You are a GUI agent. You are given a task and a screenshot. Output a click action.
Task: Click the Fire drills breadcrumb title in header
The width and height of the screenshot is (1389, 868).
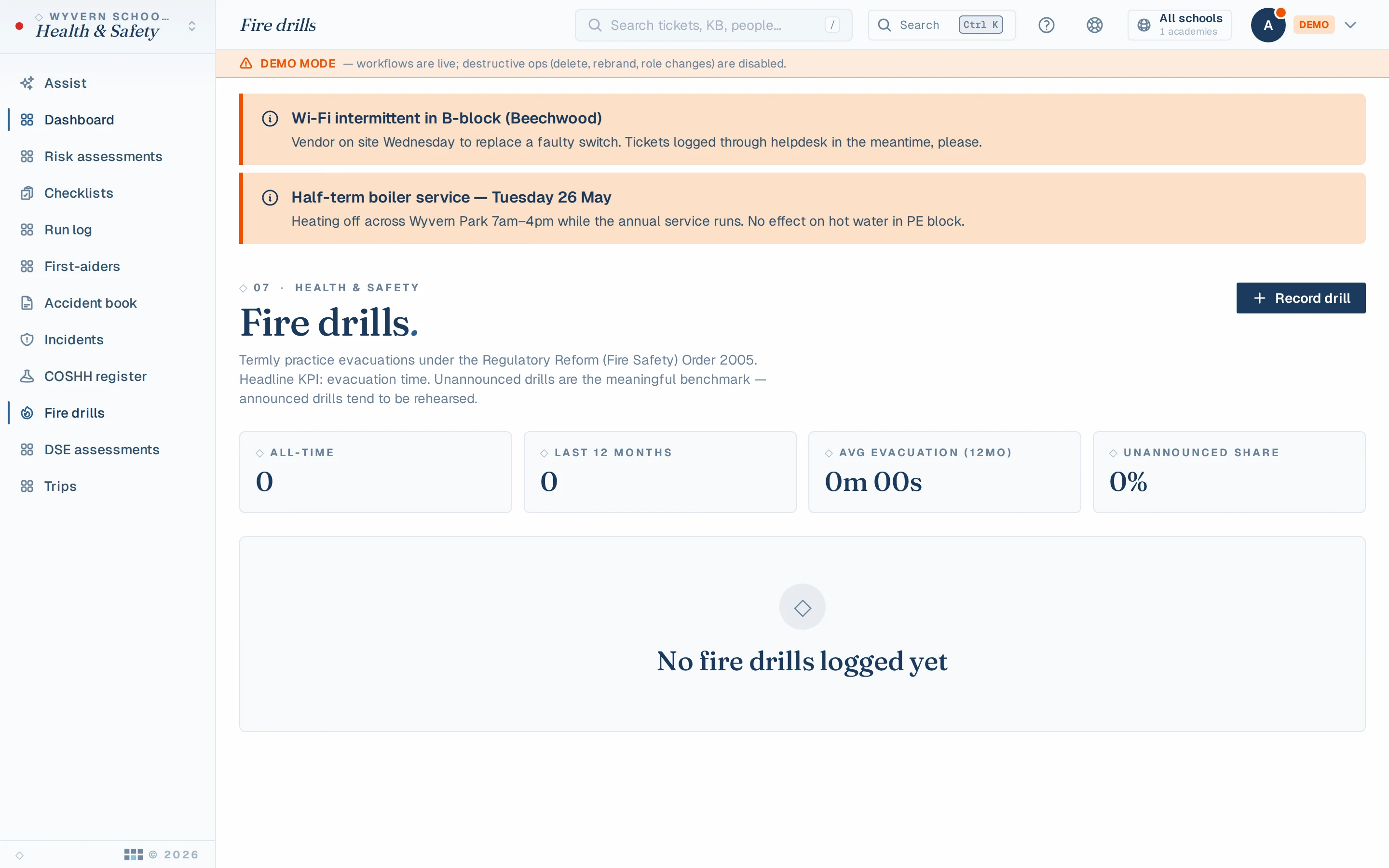point(278,25)
